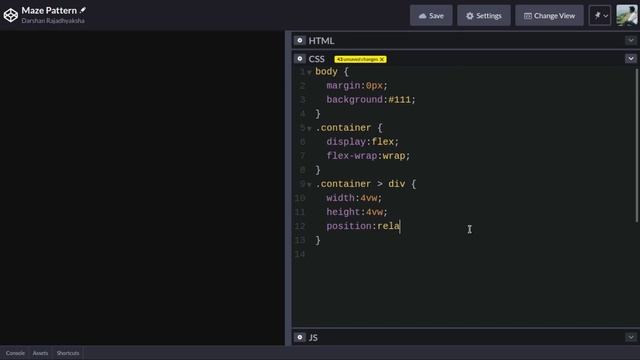Click the width:4vw line
This screenshot has width=640, height=360.
tap(354, 198)
